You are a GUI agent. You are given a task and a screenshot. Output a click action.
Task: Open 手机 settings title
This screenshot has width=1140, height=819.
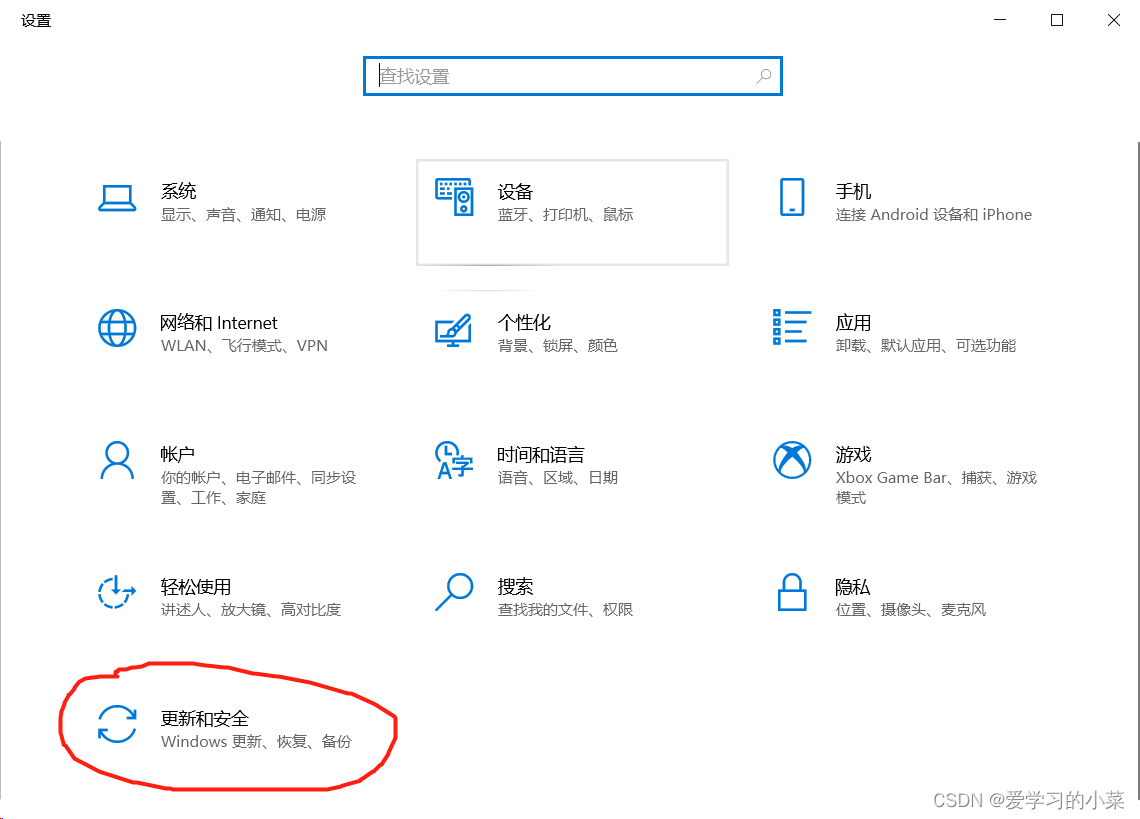click(x=854, y=191)
